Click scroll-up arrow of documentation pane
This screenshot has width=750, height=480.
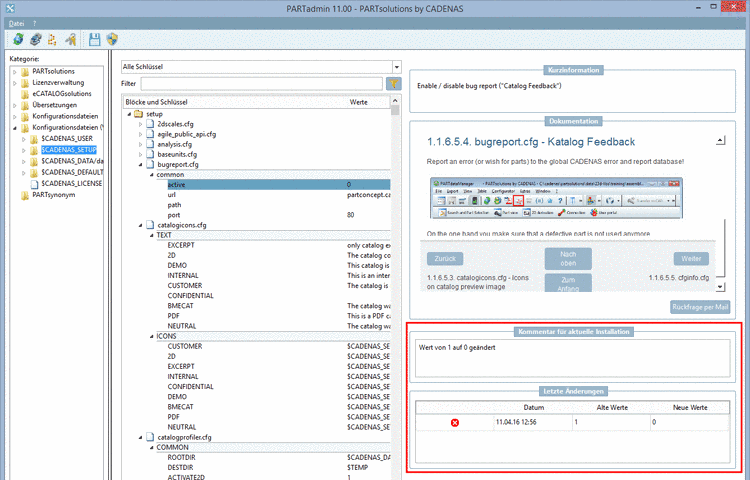pos(721,141)
